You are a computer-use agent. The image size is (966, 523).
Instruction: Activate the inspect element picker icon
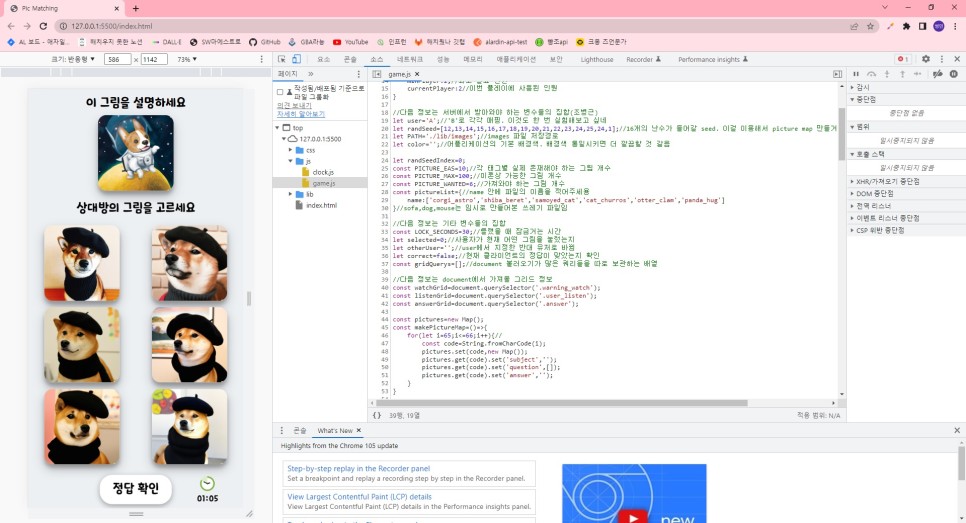[283, 59]
